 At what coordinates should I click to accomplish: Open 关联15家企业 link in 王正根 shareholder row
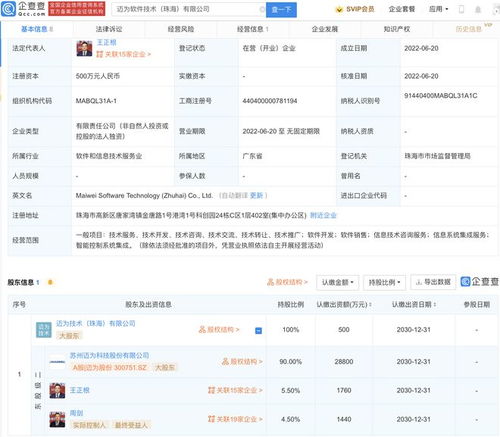click(235, 390)
